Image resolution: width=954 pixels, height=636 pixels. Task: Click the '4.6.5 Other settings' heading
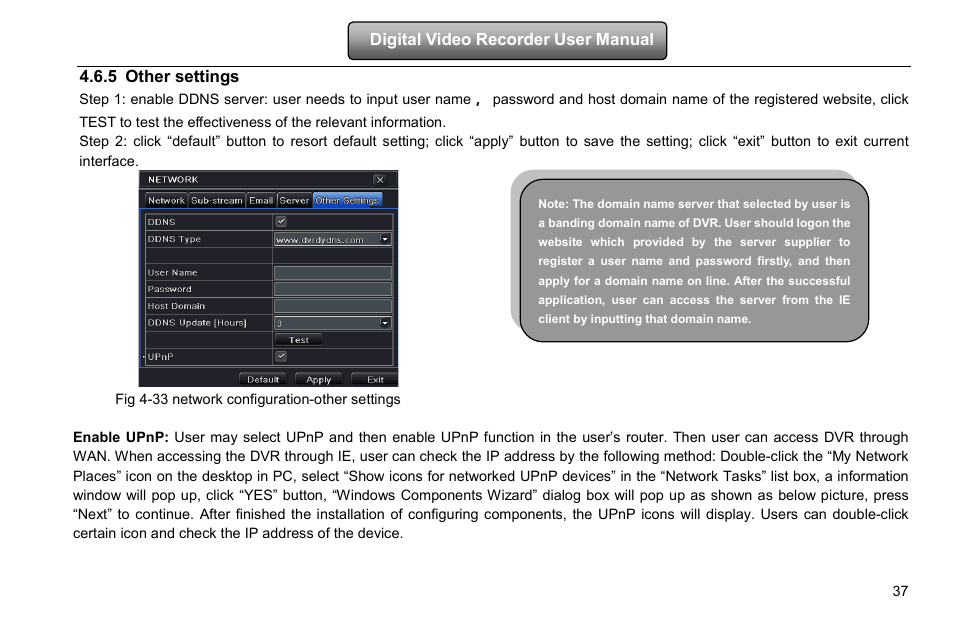click(x=159, y=77)
